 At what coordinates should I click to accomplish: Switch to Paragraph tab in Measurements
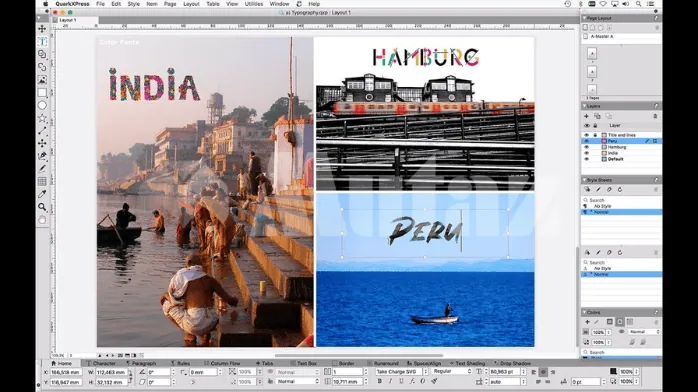tap(141, 364)
